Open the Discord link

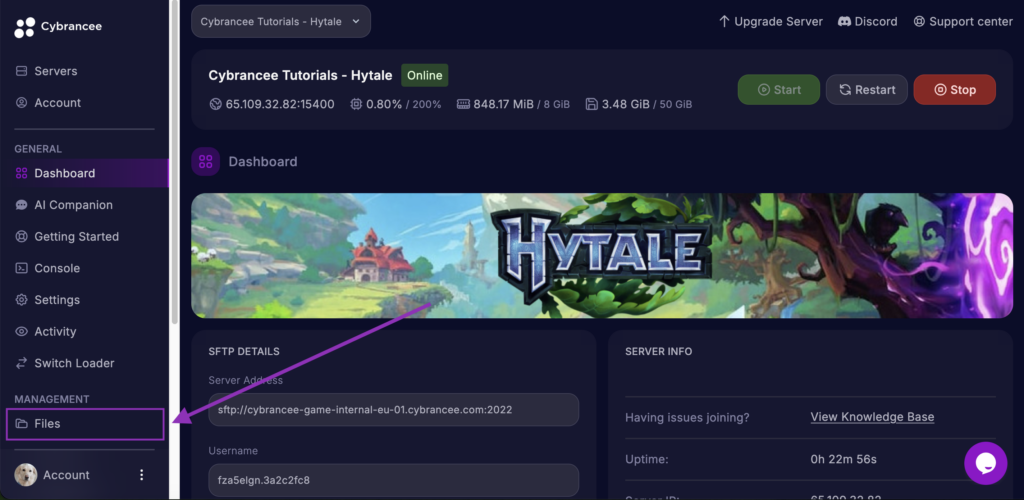[x=867, y=22]
